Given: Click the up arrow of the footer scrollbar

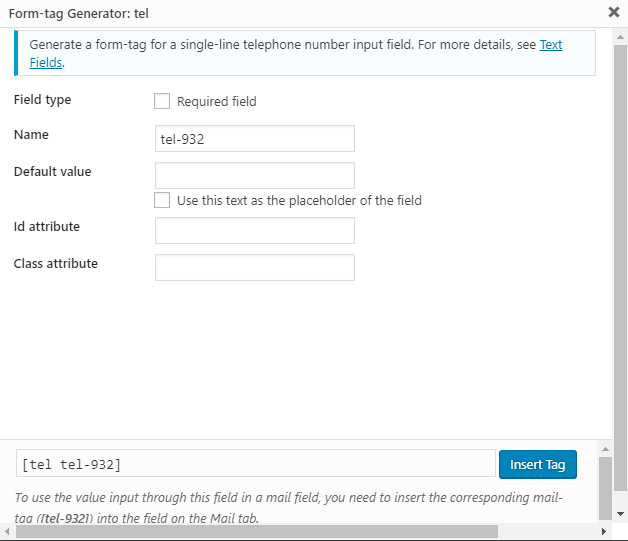Looking at the screenshot, I should pos(605,449).
